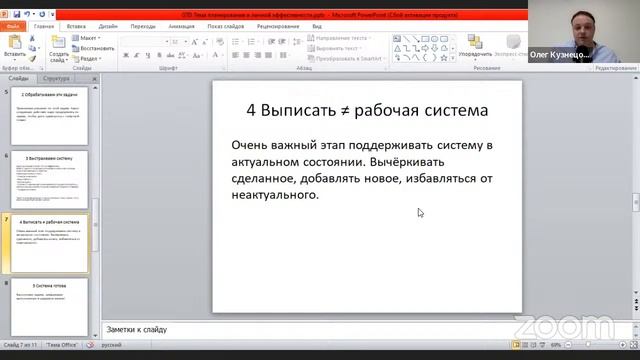Image resolution: width=640 pixels, height=360 pixels.
Task: Select the triangle shape in shapes gallery
Action: coord(397,49)
